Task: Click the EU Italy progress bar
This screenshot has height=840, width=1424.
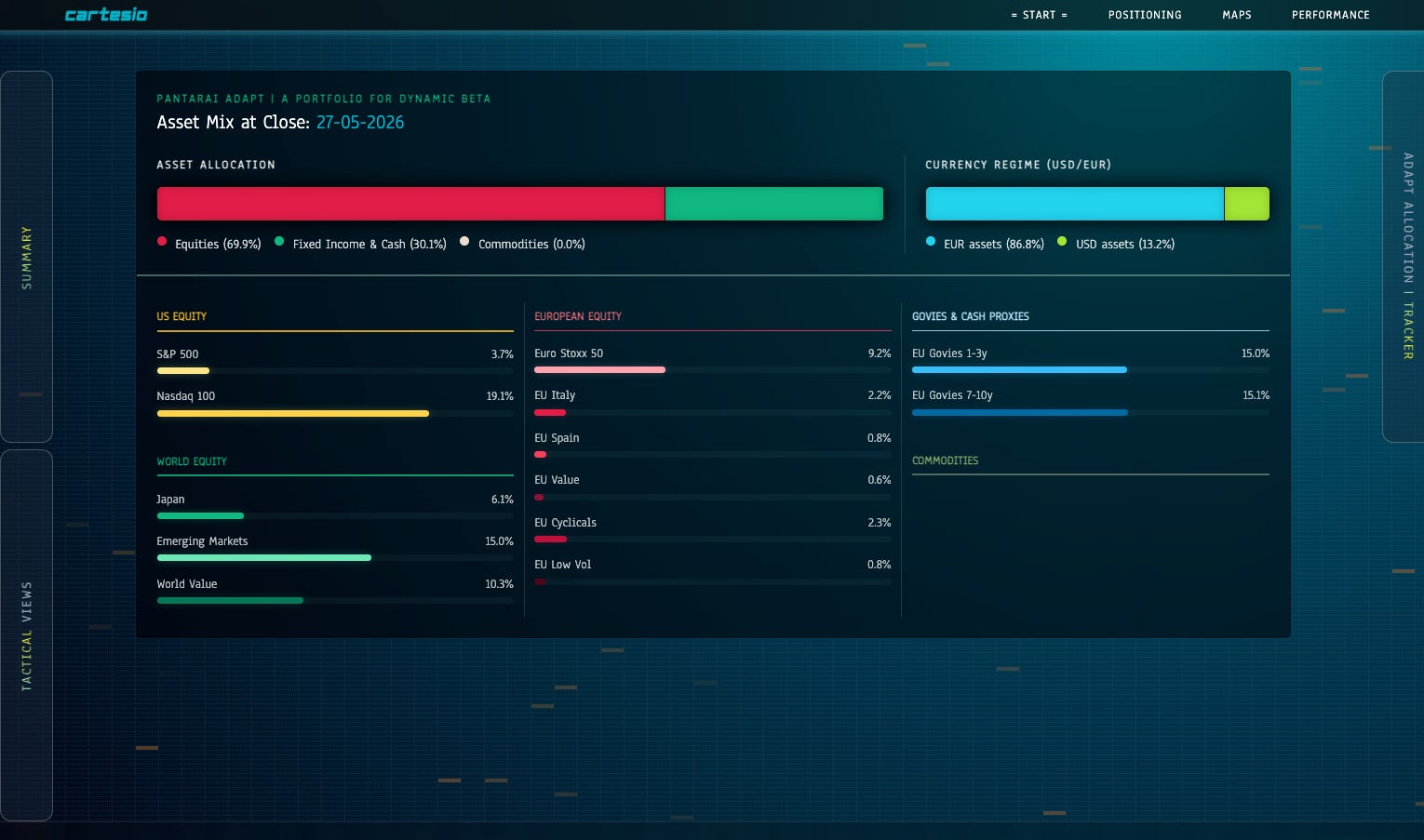Action: coord(550,412)
